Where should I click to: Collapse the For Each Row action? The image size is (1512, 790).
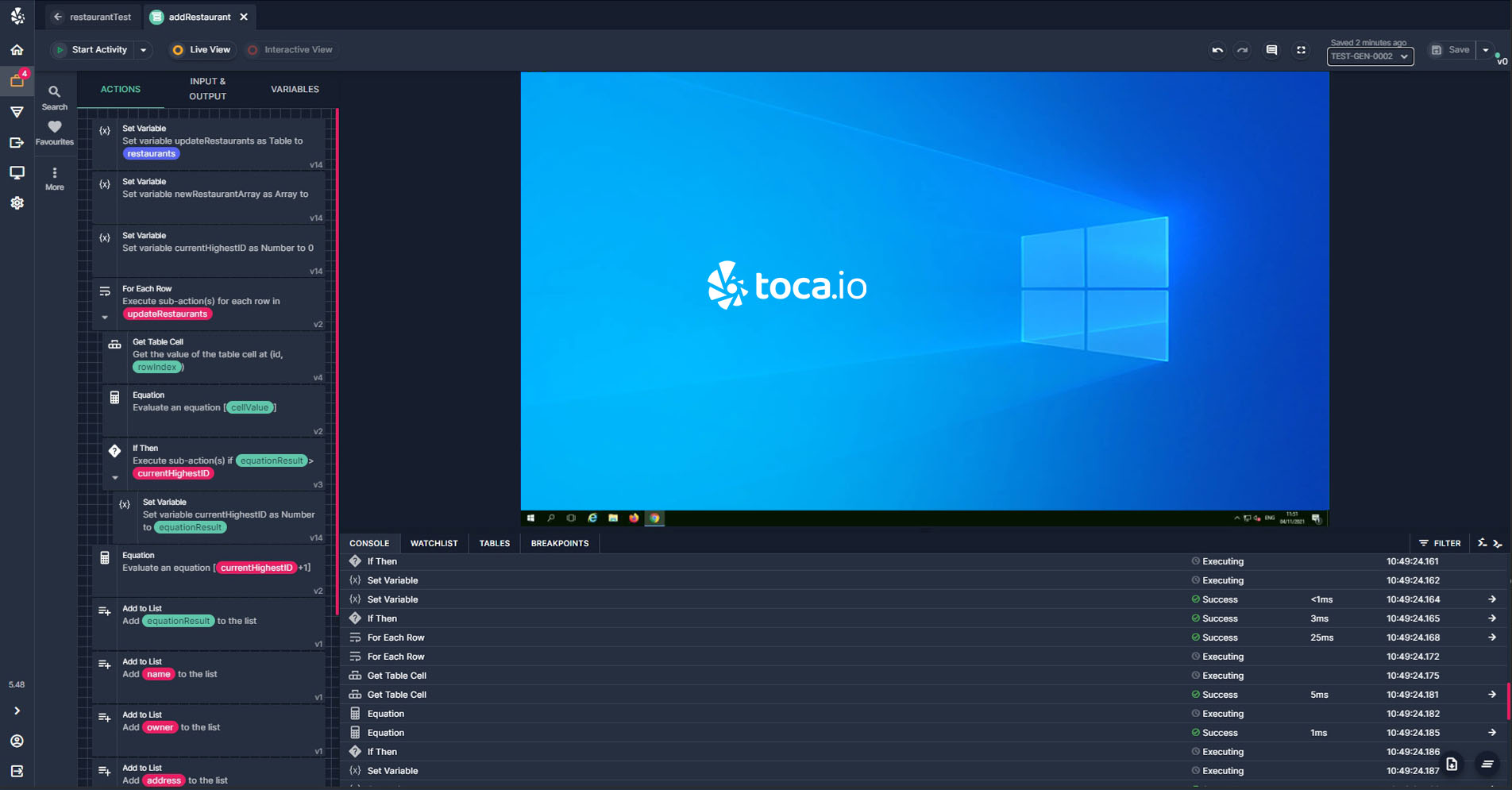[x=105, y=318]
